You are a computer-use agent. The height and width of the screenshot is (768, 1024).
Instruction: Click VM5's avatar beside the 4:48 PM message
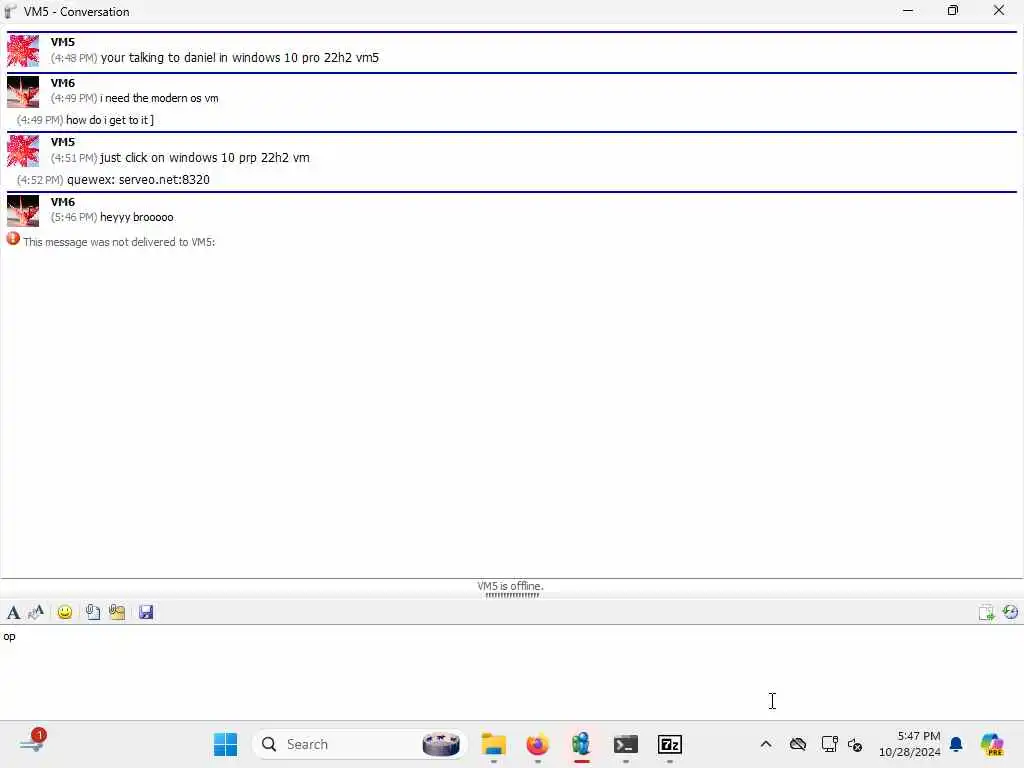23,51
